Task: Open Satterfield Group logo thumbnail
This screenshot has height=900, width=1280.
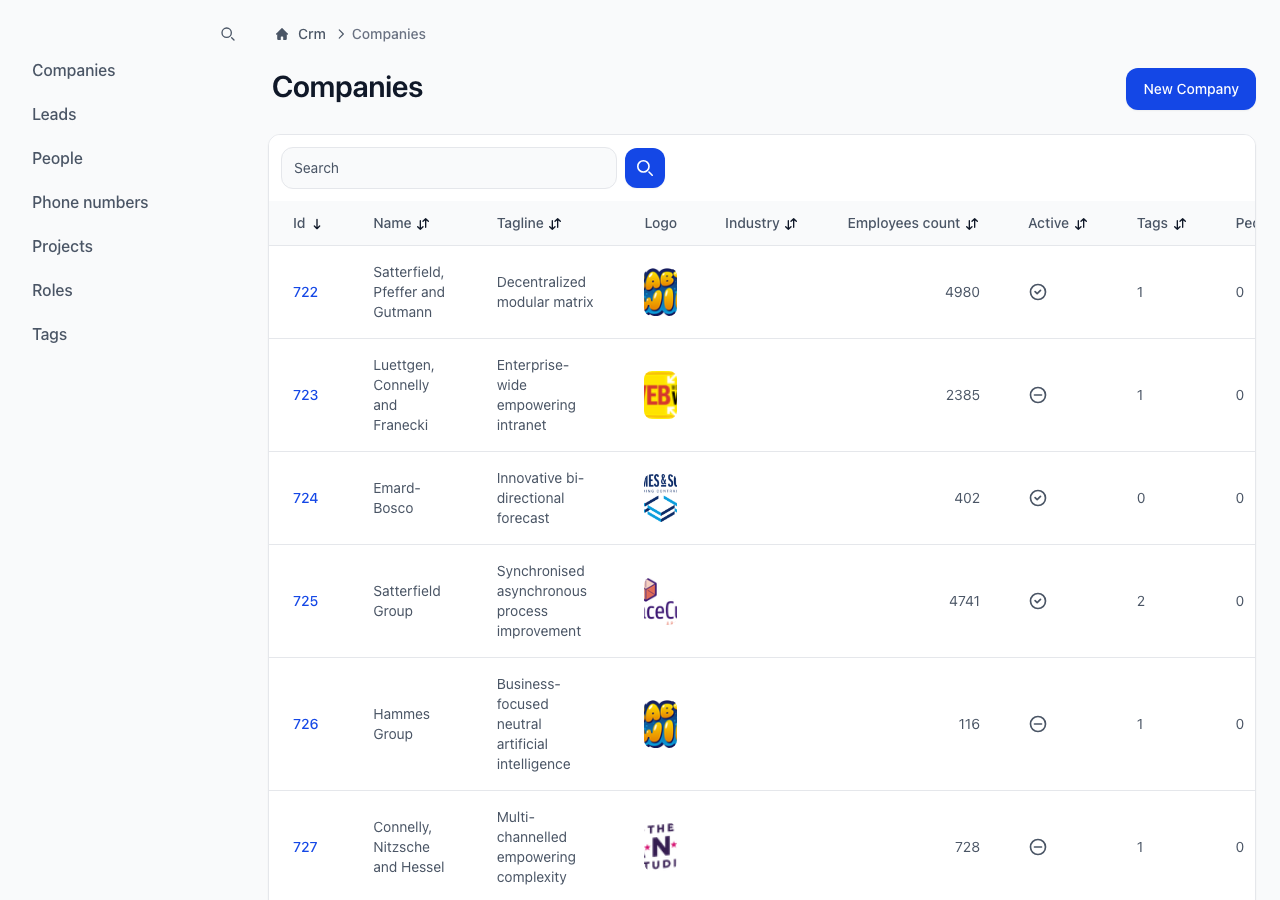Action: (661, 601)
